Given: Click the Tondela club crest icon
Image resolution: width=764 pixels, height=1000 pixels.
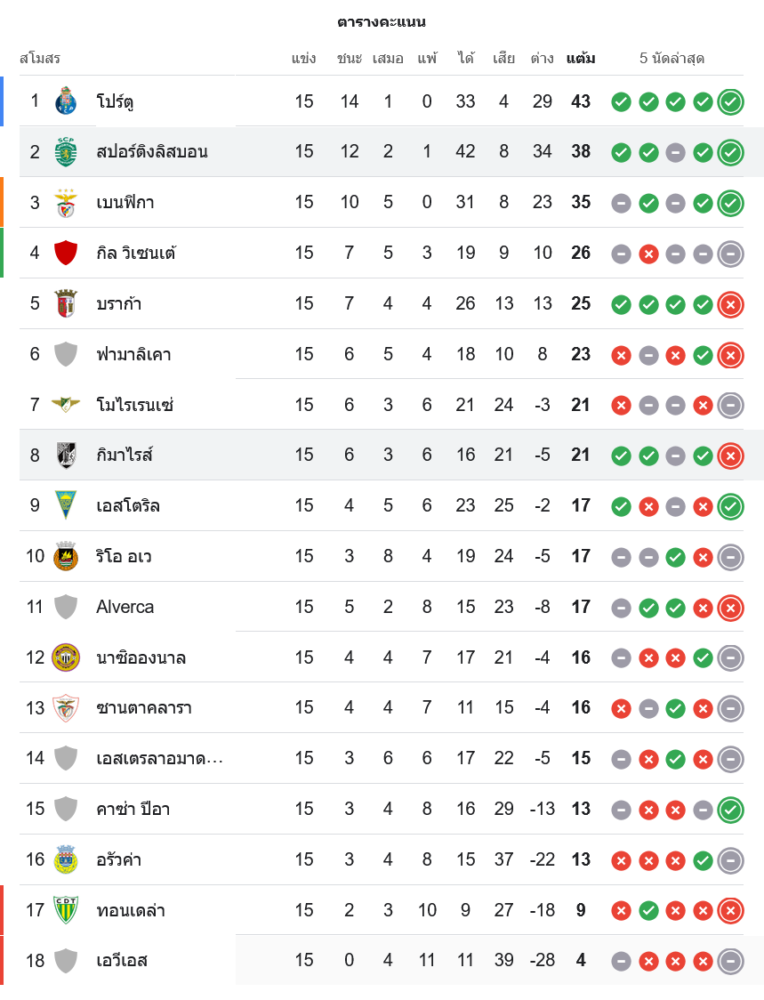Looking at the screenshot, I should tap(66, 910).
